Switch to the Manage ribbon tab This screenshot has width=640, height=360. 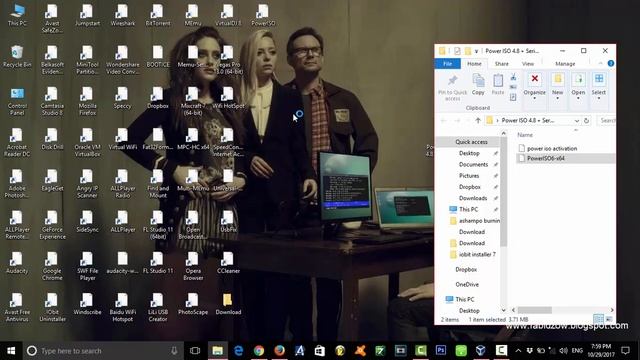(x=565, y=64)
